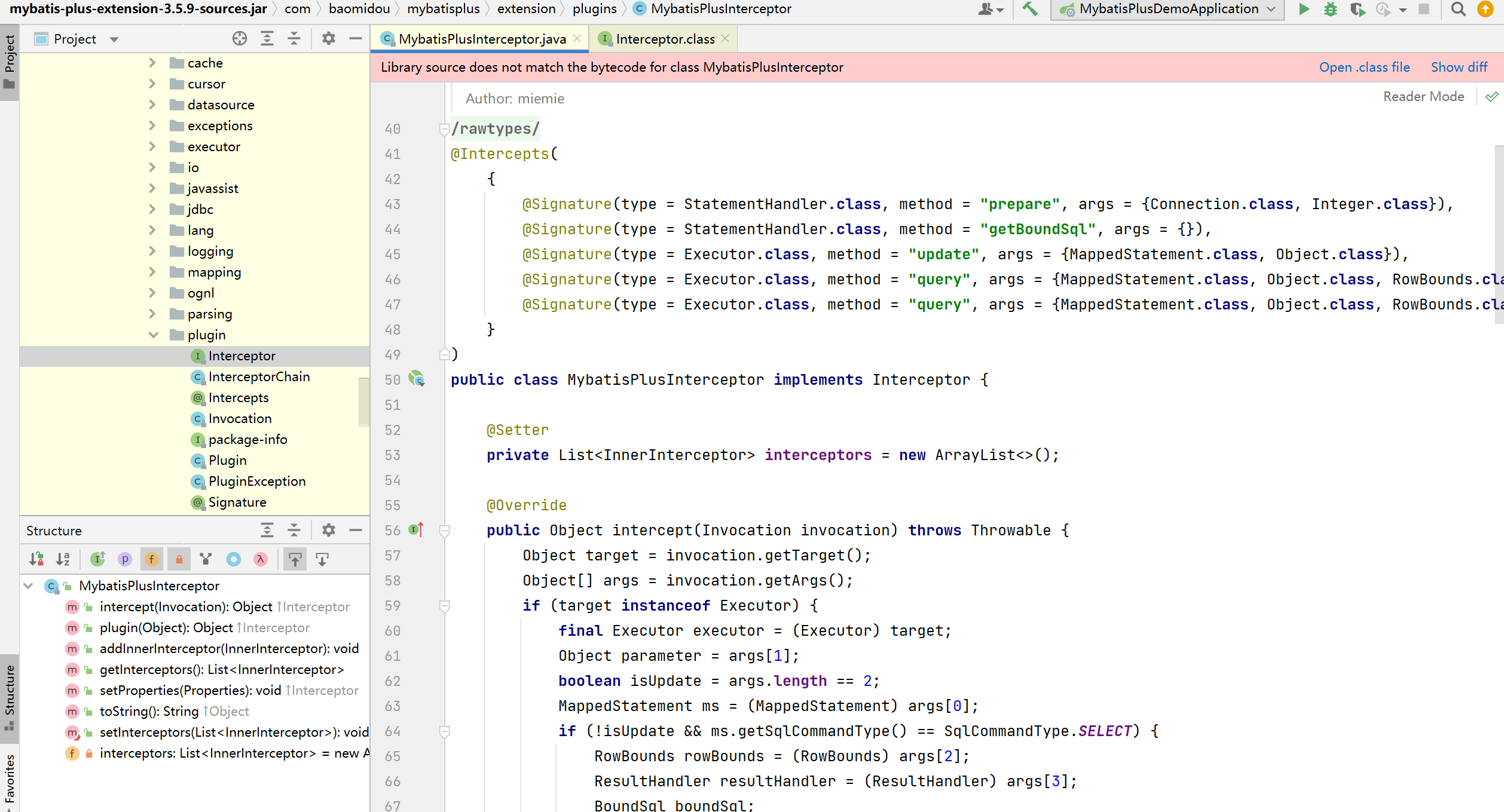Screen dimensions: 1504x812
Task: Click the locate file crosshair icon
Action: (240, 39)
